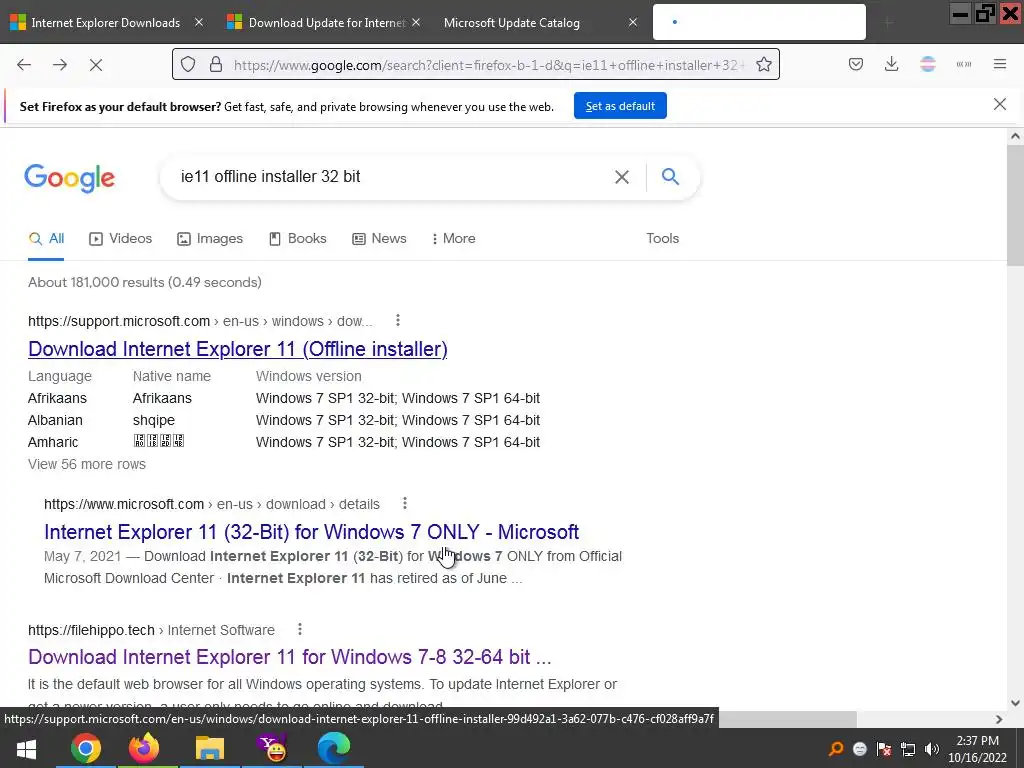Viewport: 1024px width, 768px height.
Task: Go forward one page
Action: (x=60, y=65)
